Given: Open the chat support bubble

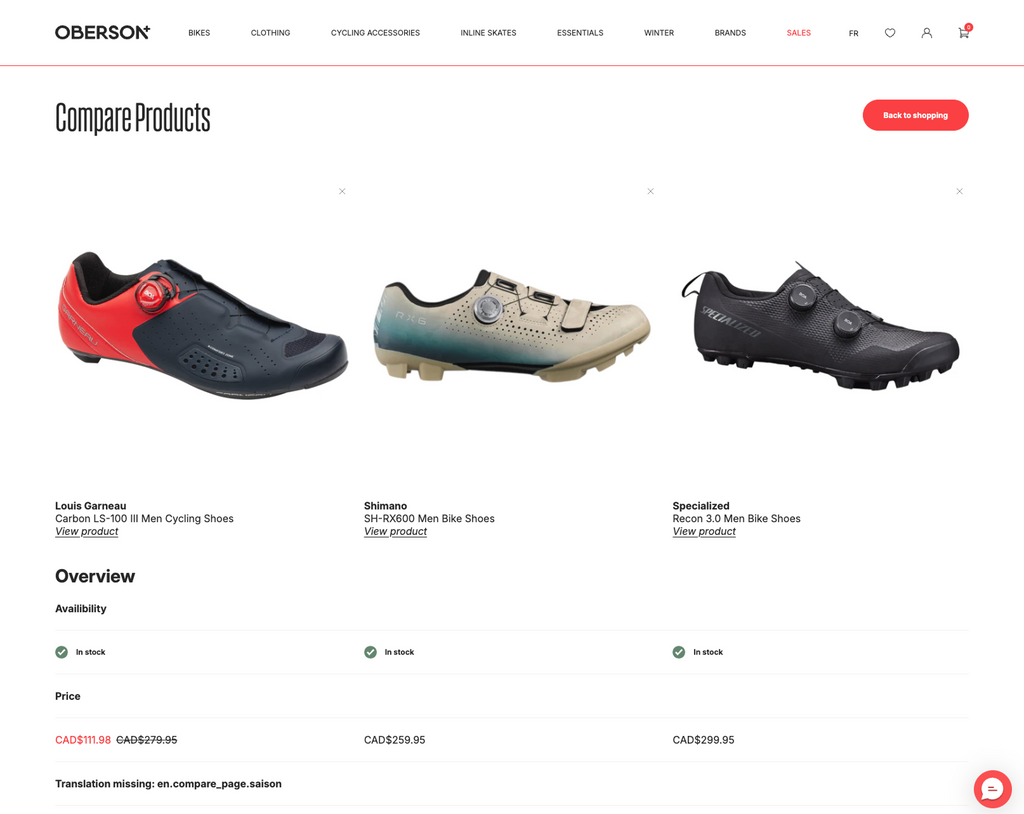Looking at the screenshot, I should click(993, 789).
